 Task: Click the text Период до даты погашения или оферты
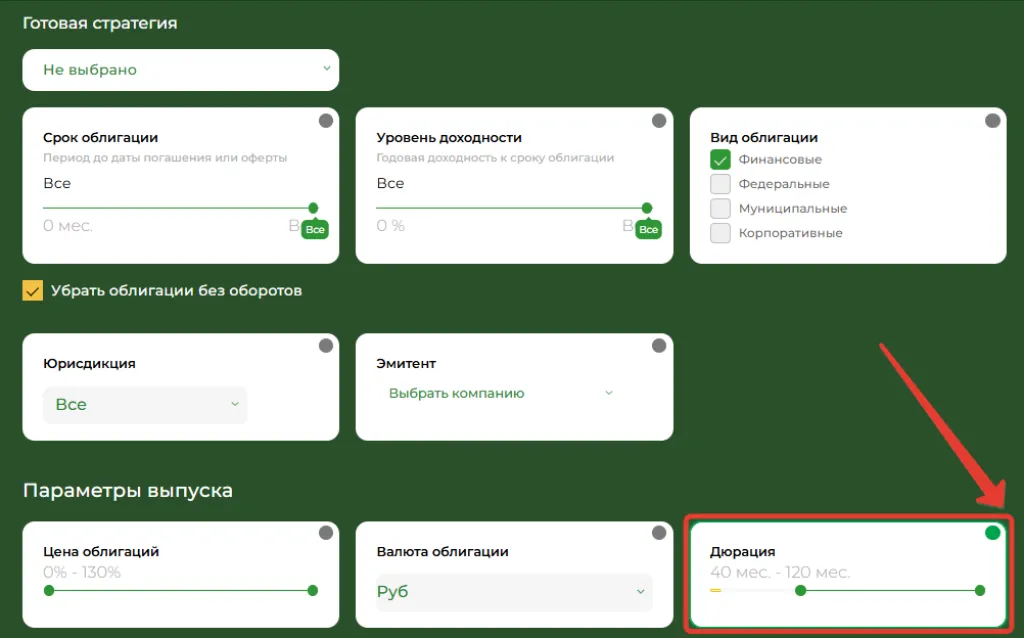pyautogui.click(x=165, y=158)
